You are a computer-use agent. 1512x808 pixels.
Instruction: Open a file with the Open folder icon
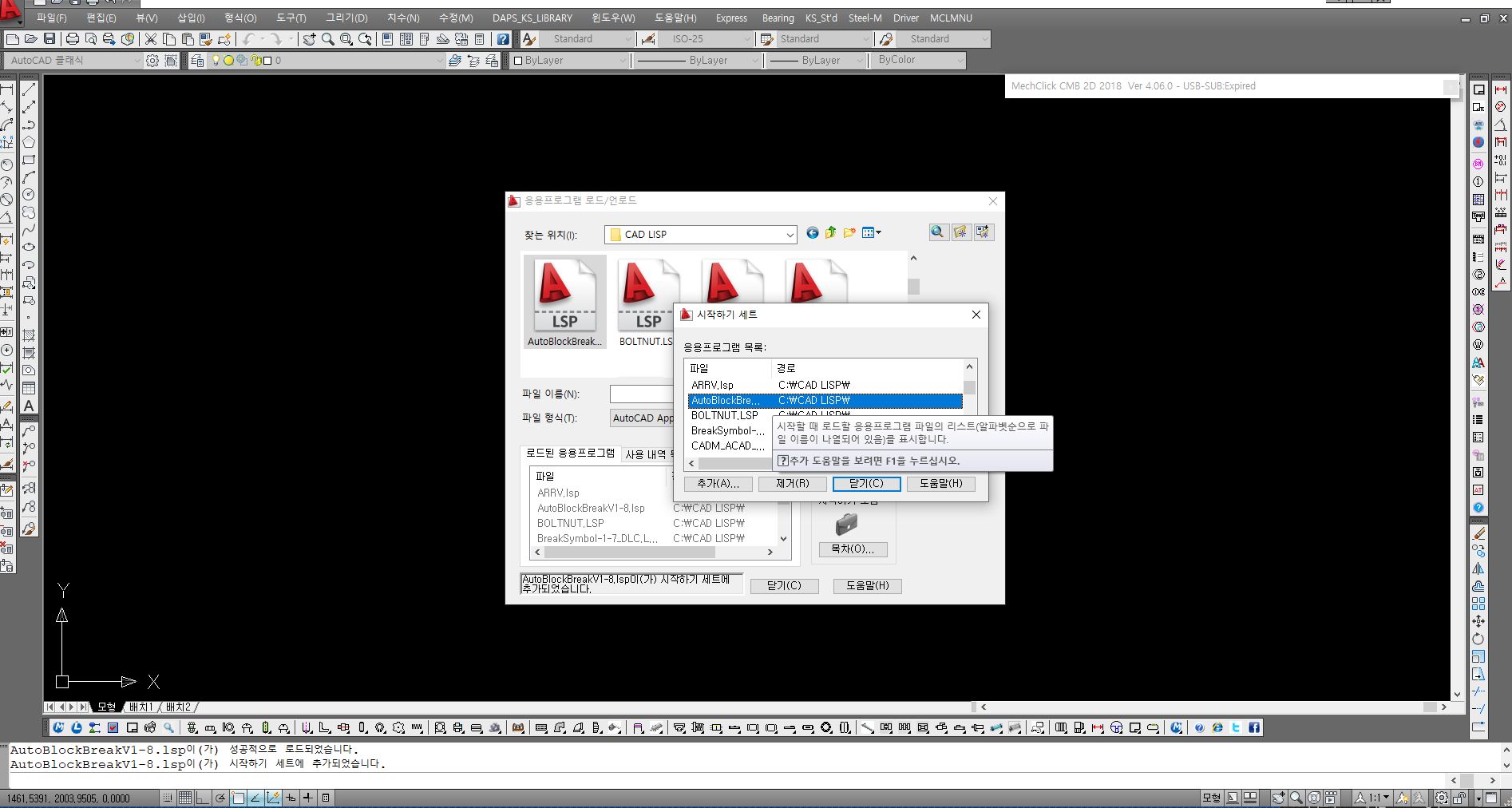(x=31, y=39)
